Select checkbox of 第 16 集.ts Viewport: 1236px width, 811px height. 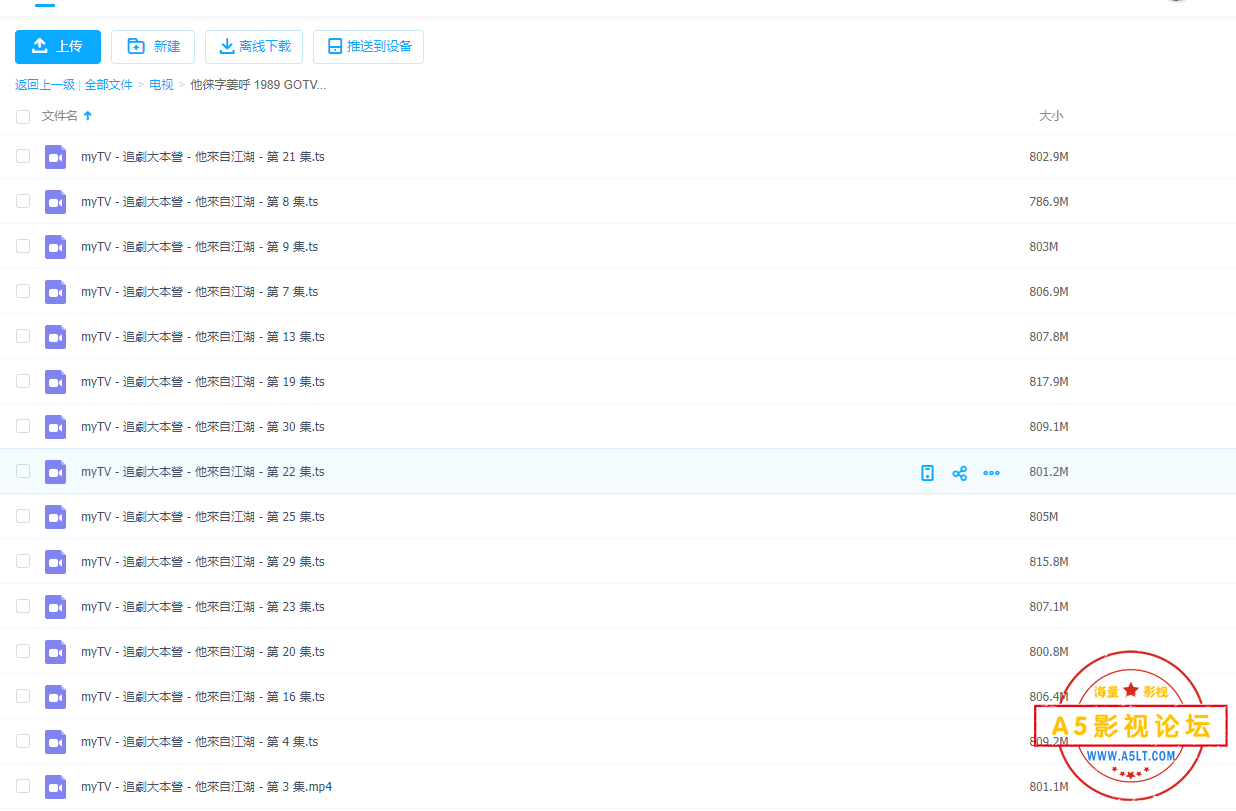click(x=23, y=696)
